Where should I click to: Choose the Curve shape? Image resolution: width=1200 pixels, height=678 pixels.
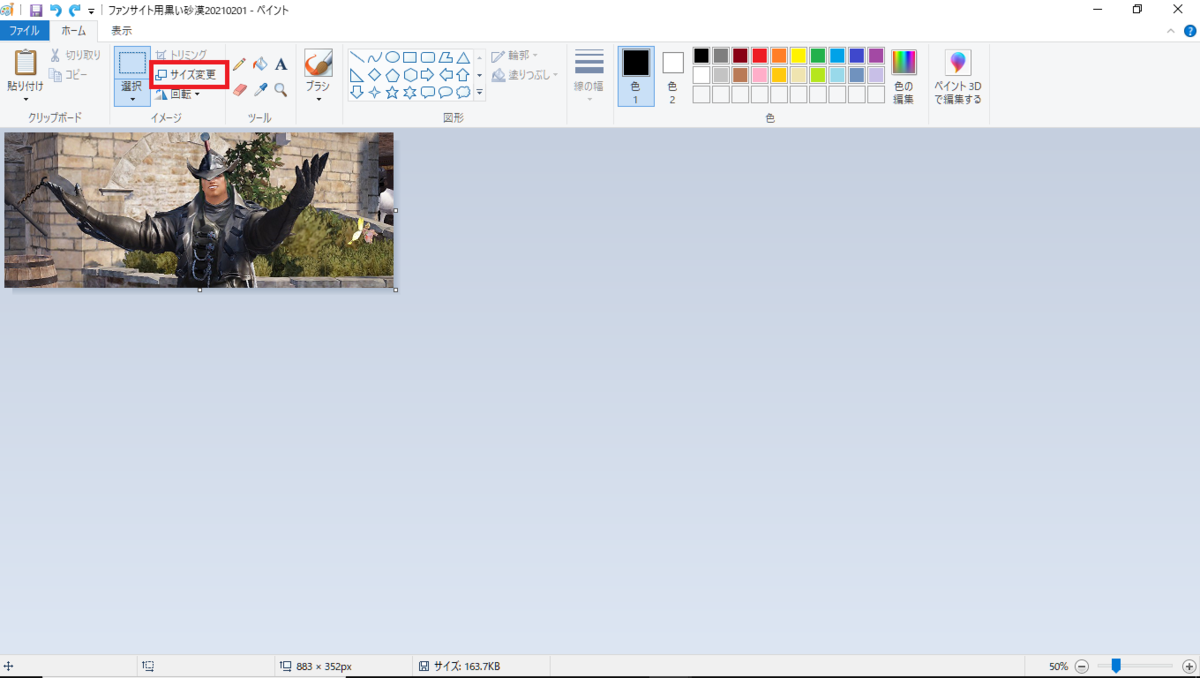coord(374,57)
